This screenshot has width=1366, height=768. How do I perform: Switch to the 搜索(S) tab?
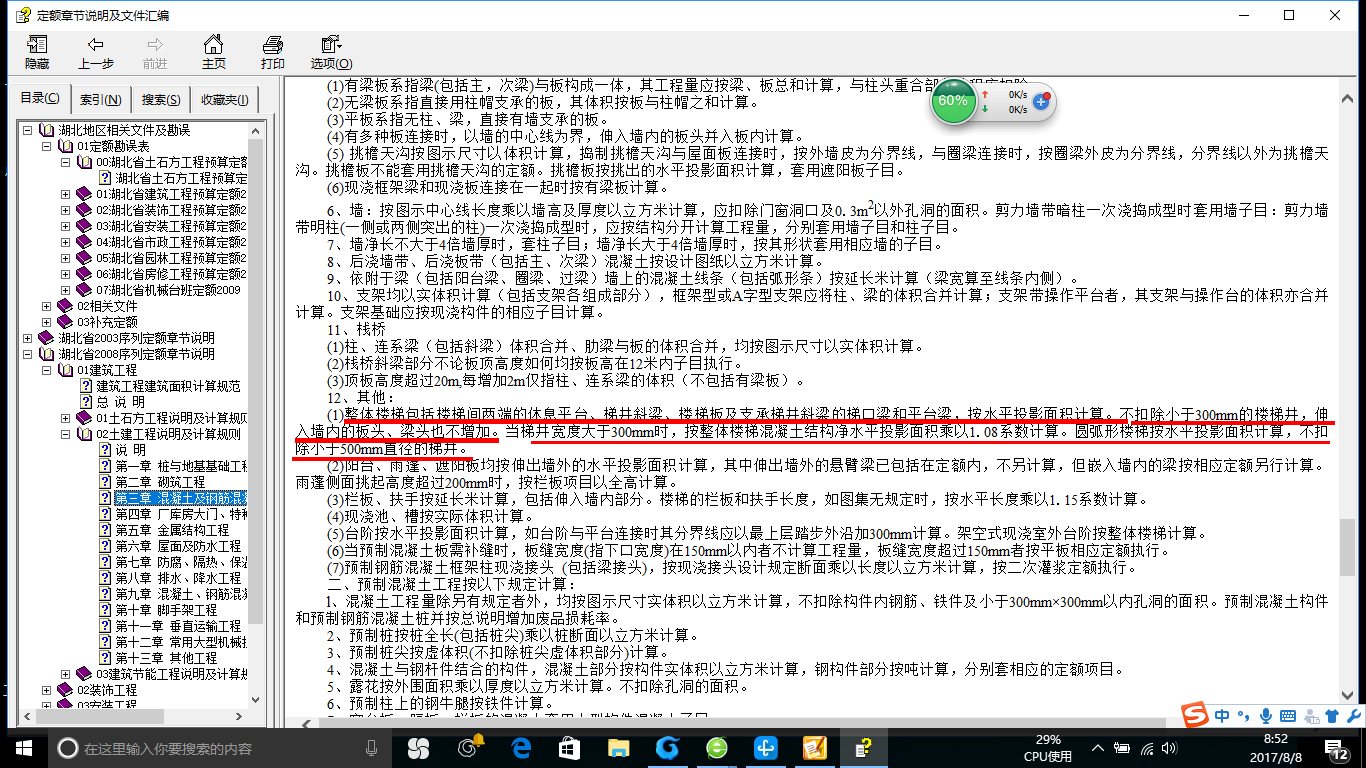point(161,99)
